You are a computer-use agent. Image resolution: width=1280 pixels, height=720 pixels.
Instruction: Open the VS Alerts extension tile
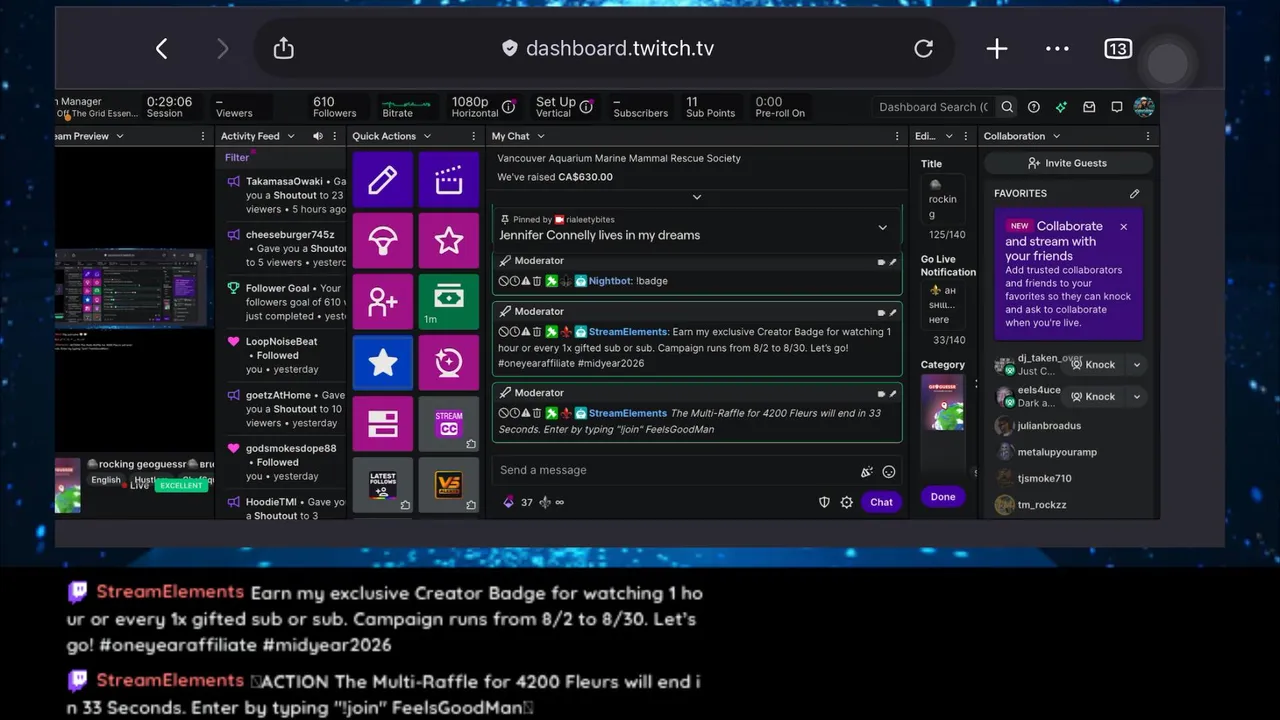449,484
